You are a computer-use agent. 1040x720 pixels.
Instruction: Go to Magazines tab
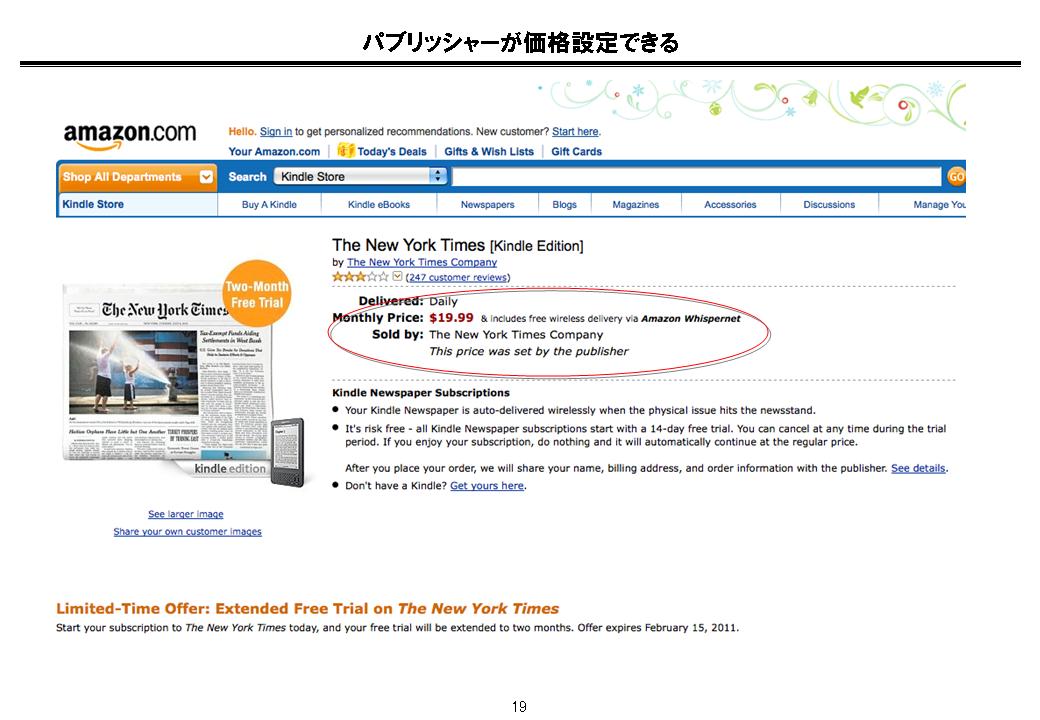click(635, 205)
